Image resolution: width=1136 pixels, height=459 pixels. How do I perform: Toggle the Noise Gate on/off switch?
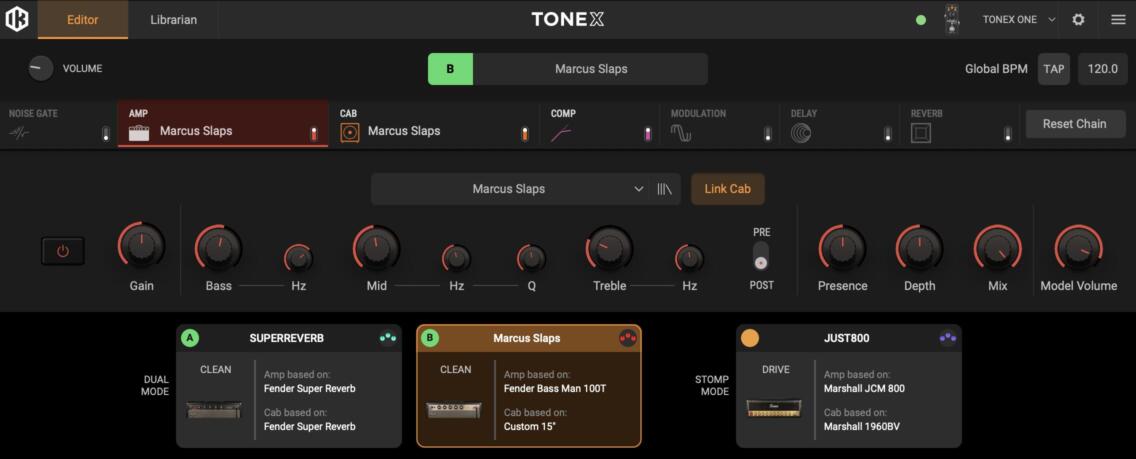coord(106,133)
